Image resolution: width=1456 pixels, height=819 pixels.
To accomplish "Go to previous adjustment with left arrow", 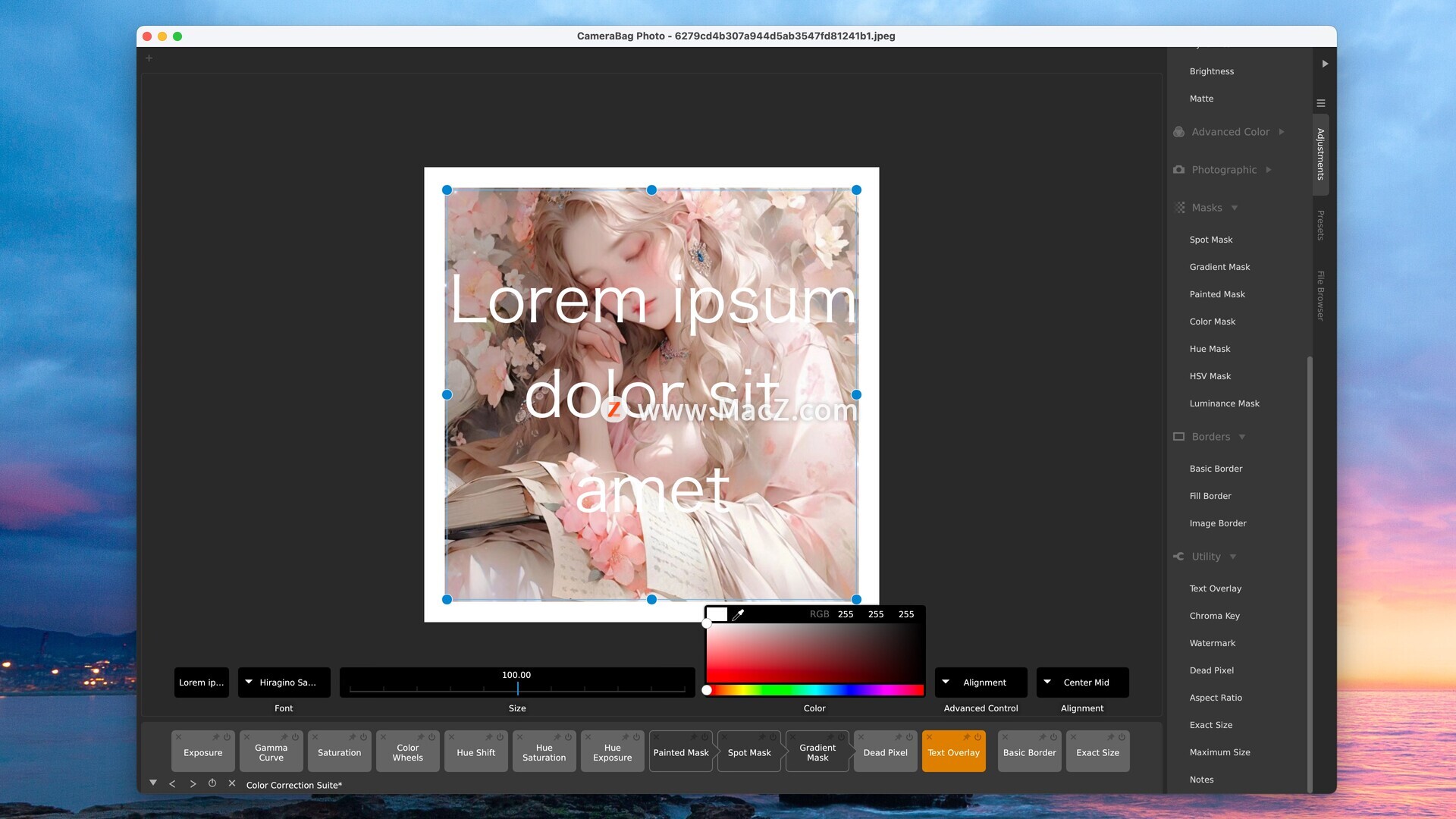I will click(x=172, y=784).
